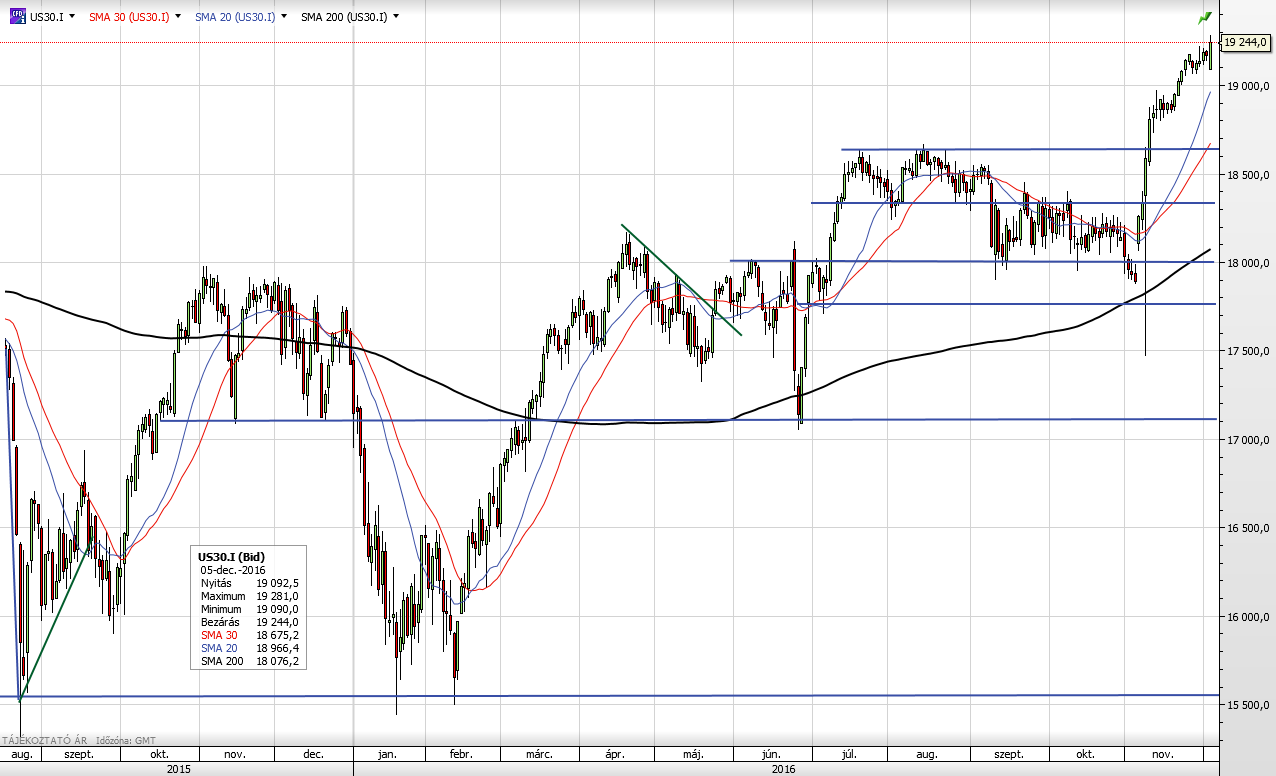Click the 'ápr.' month label
The height and width of the screenshot is (776, 1276).
tap(617, 754)
